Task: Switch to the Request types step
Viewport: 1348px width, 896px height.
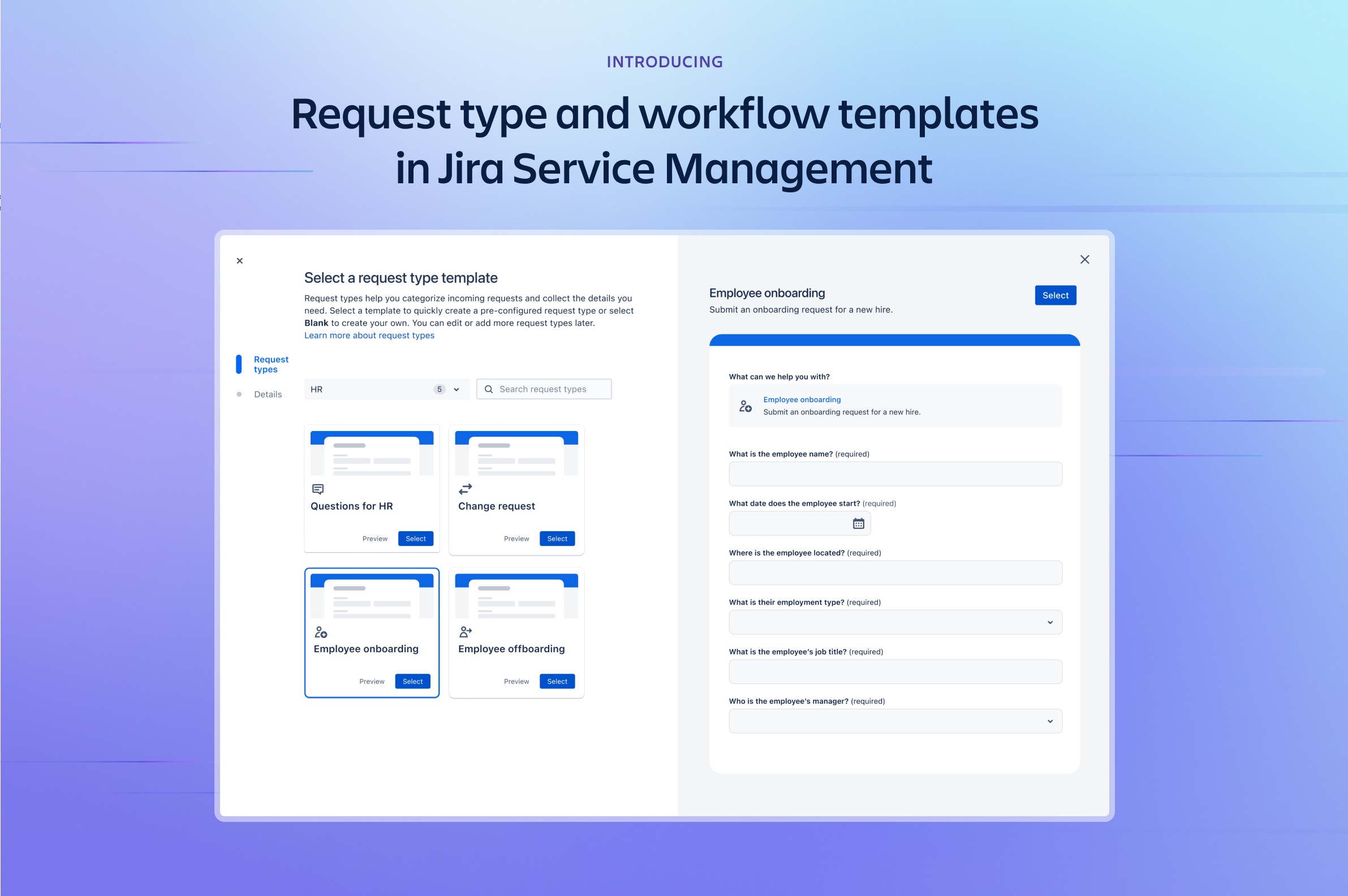Action: [270, 364]
